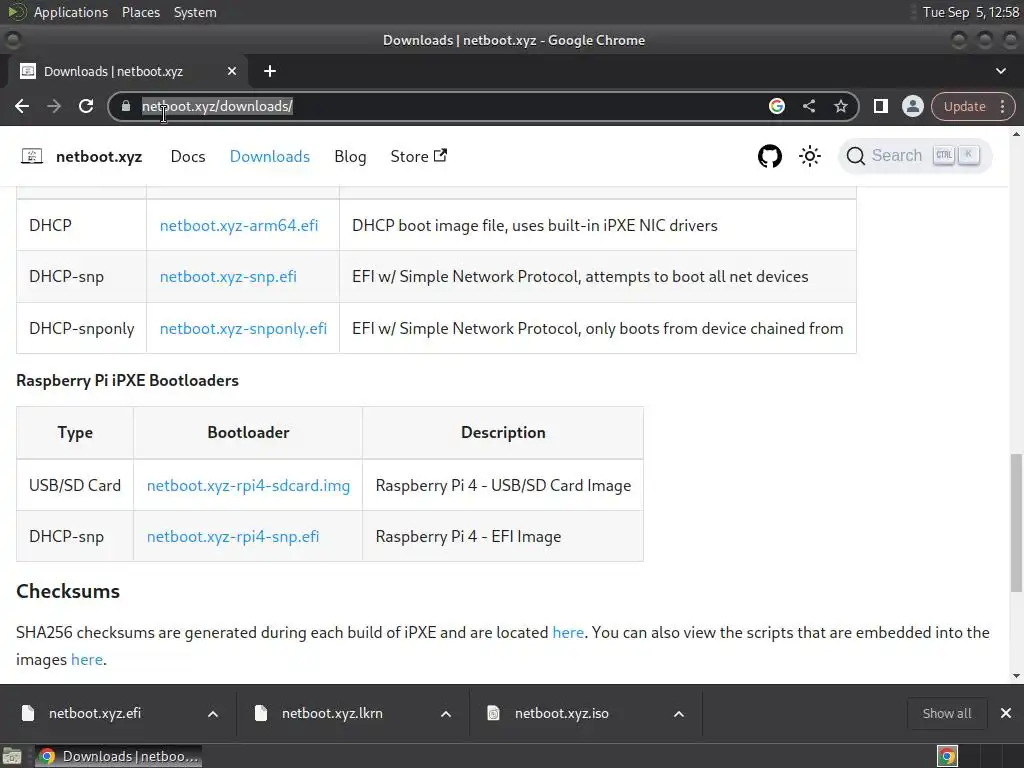Viewport: 1024px width, 768px height.
Task: Click the netboot.xyz.iso disc file icon
Action: [494, 713]
